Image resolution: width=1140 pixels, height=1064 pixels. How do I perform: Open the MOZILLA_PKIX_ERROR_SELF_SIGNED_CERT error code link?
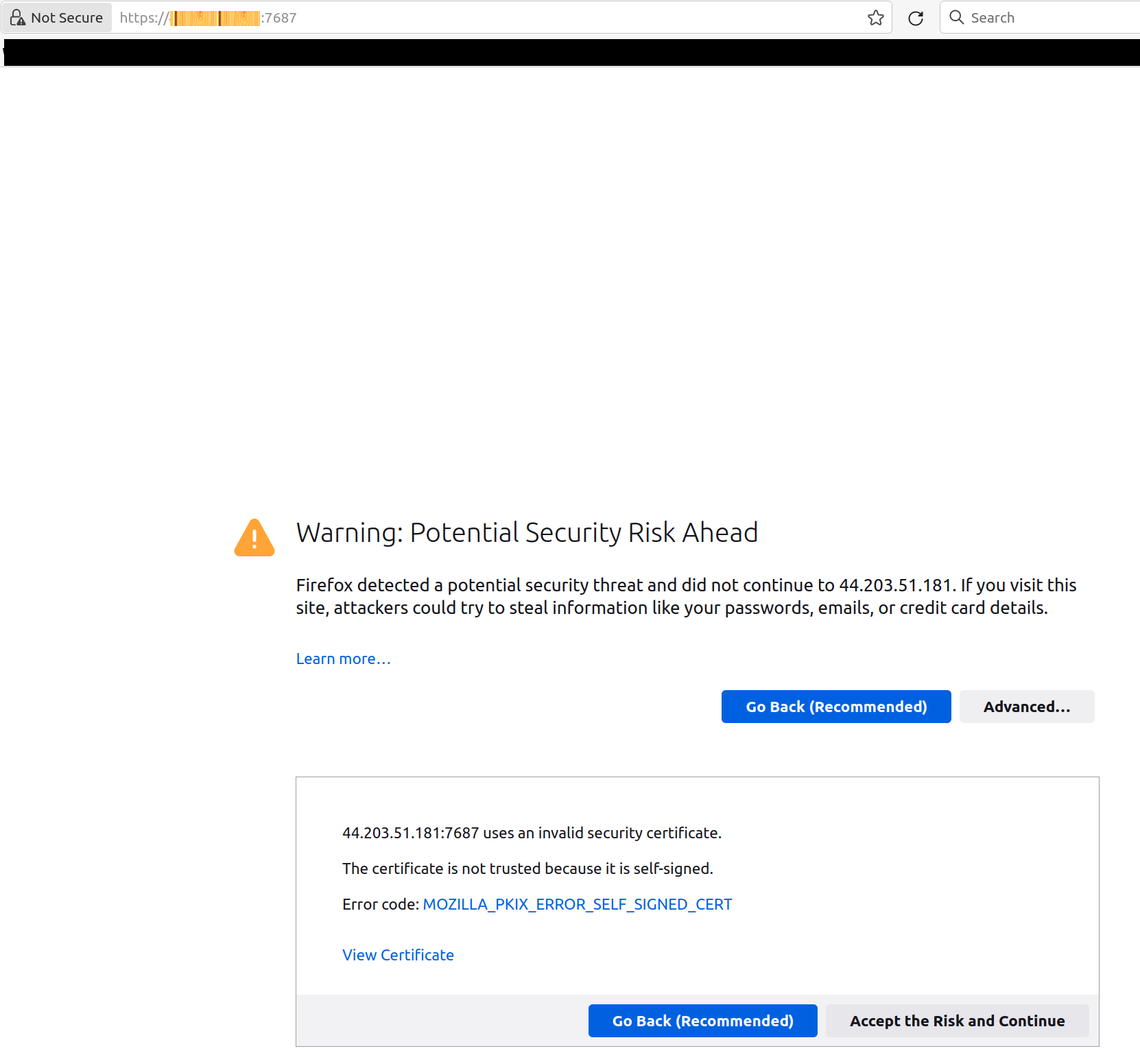coord(577,904)
